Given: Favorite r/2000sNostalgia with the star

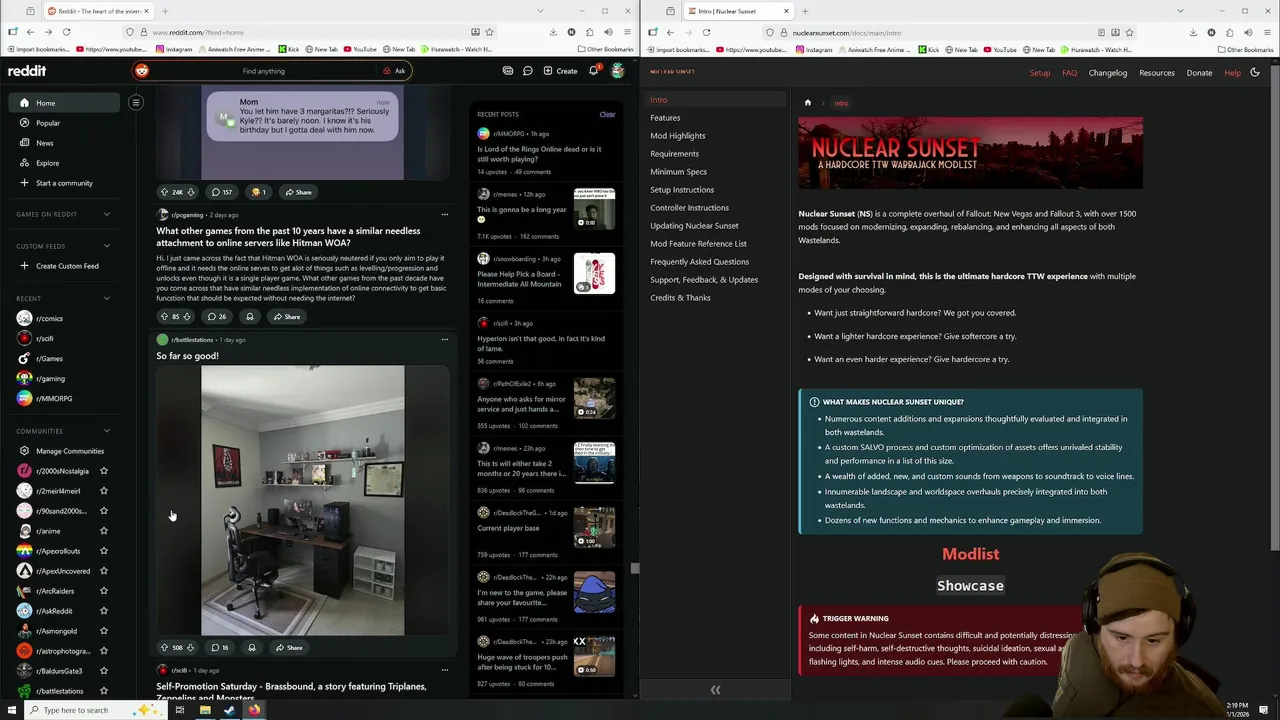Looking at the screenshot, I should [x=104, y=471].
